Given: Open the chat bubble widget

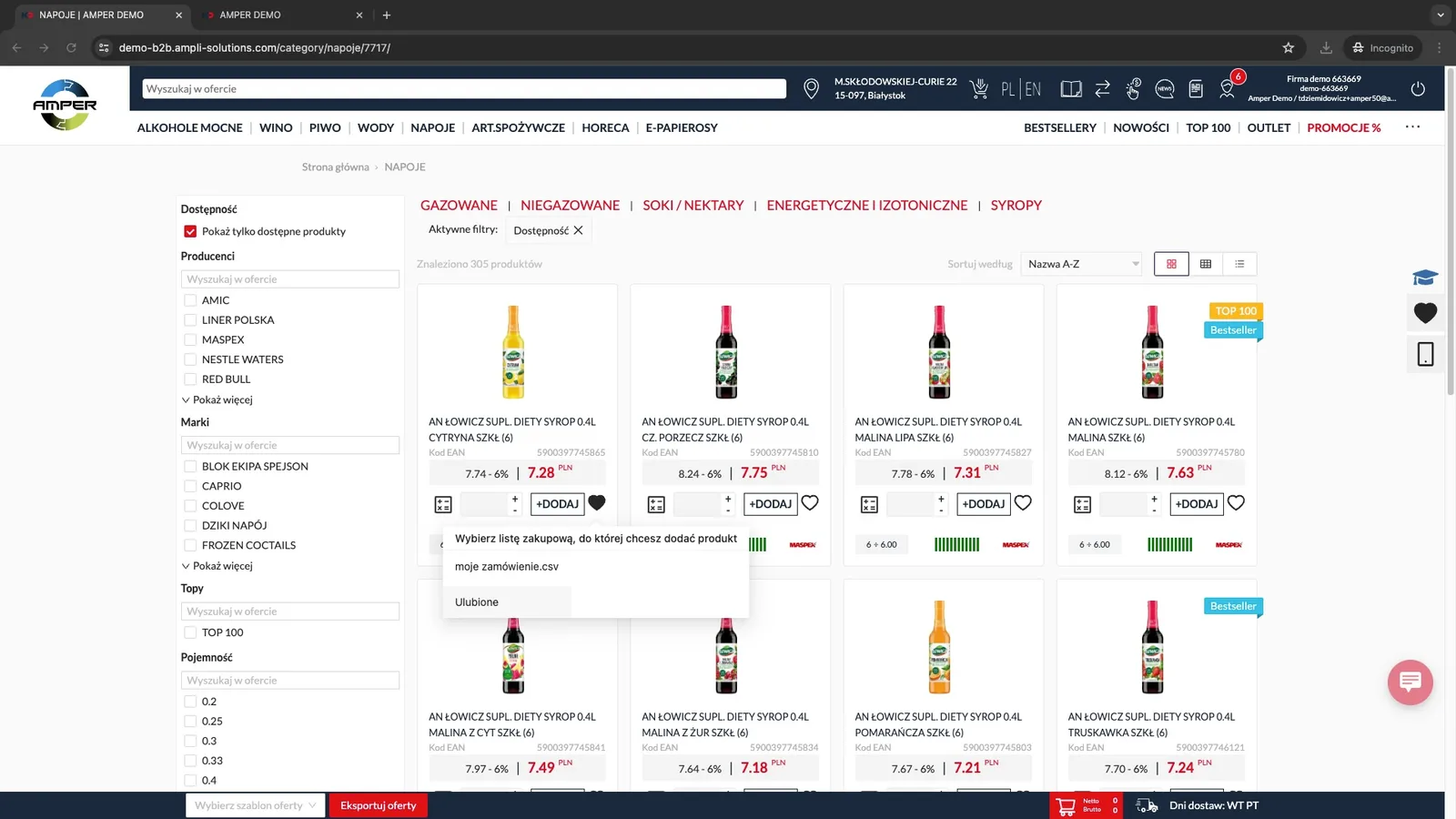Looking at the screenshot, I should point(1410,682).
